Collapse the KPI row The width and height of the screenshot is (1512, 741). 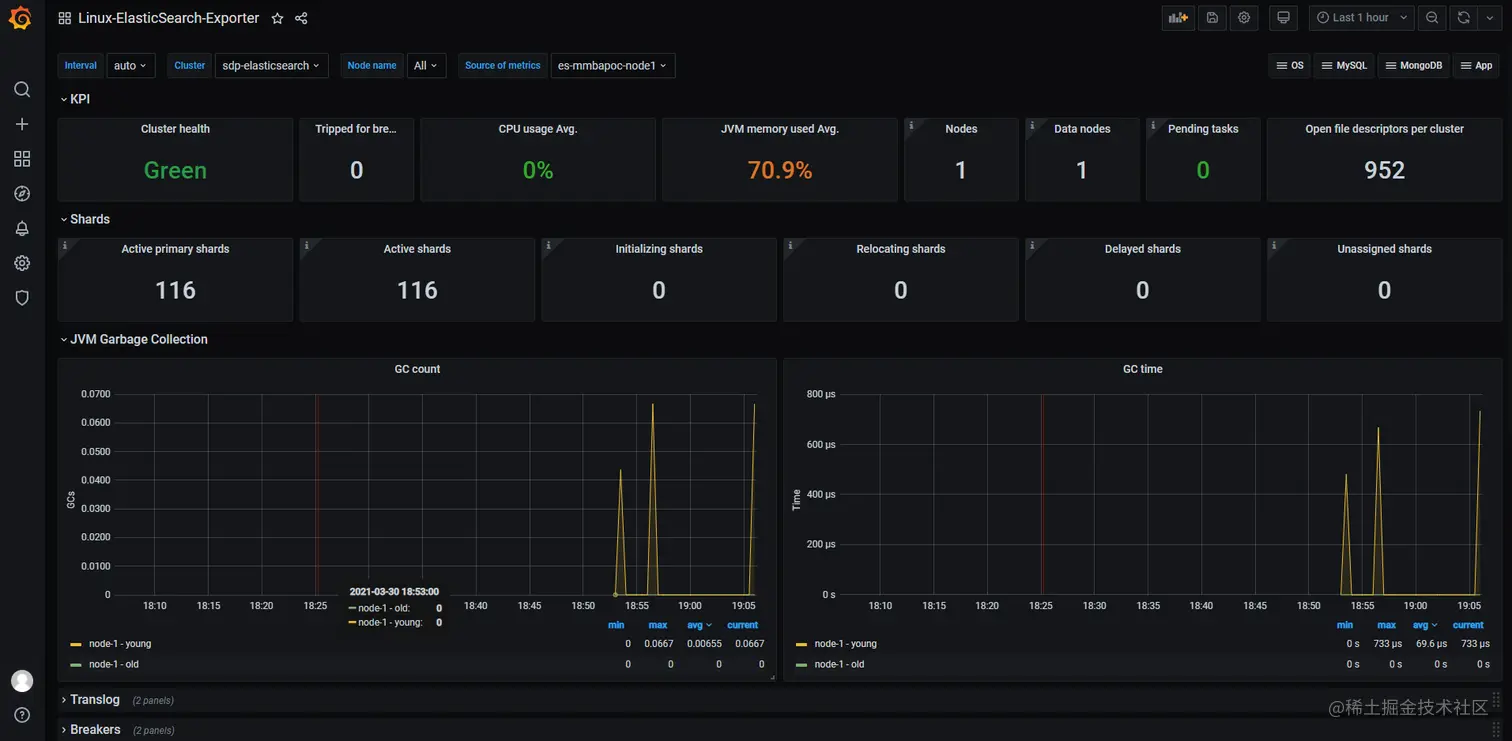coord(75,99)
